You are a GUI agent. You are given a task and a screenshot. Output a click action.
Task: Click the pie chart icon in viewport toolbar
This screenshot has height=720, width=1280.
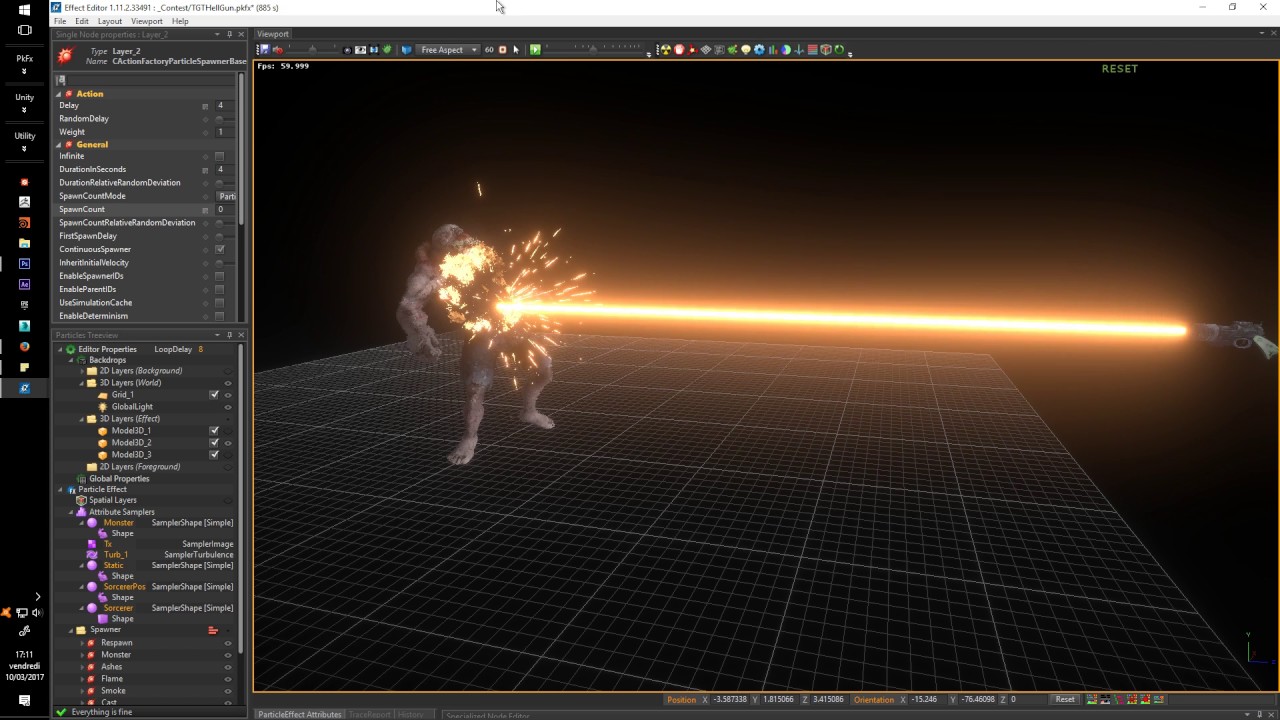click(x=786, y=50)
